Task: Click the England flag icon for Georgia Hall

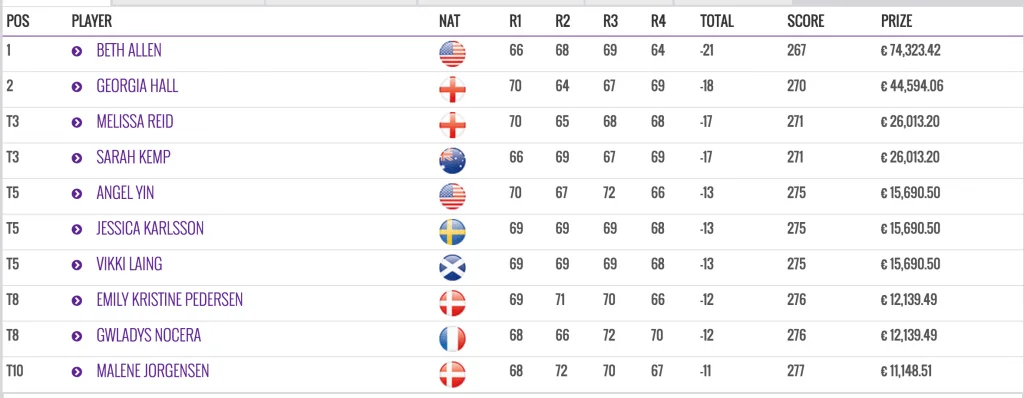Action: [452, 90]
